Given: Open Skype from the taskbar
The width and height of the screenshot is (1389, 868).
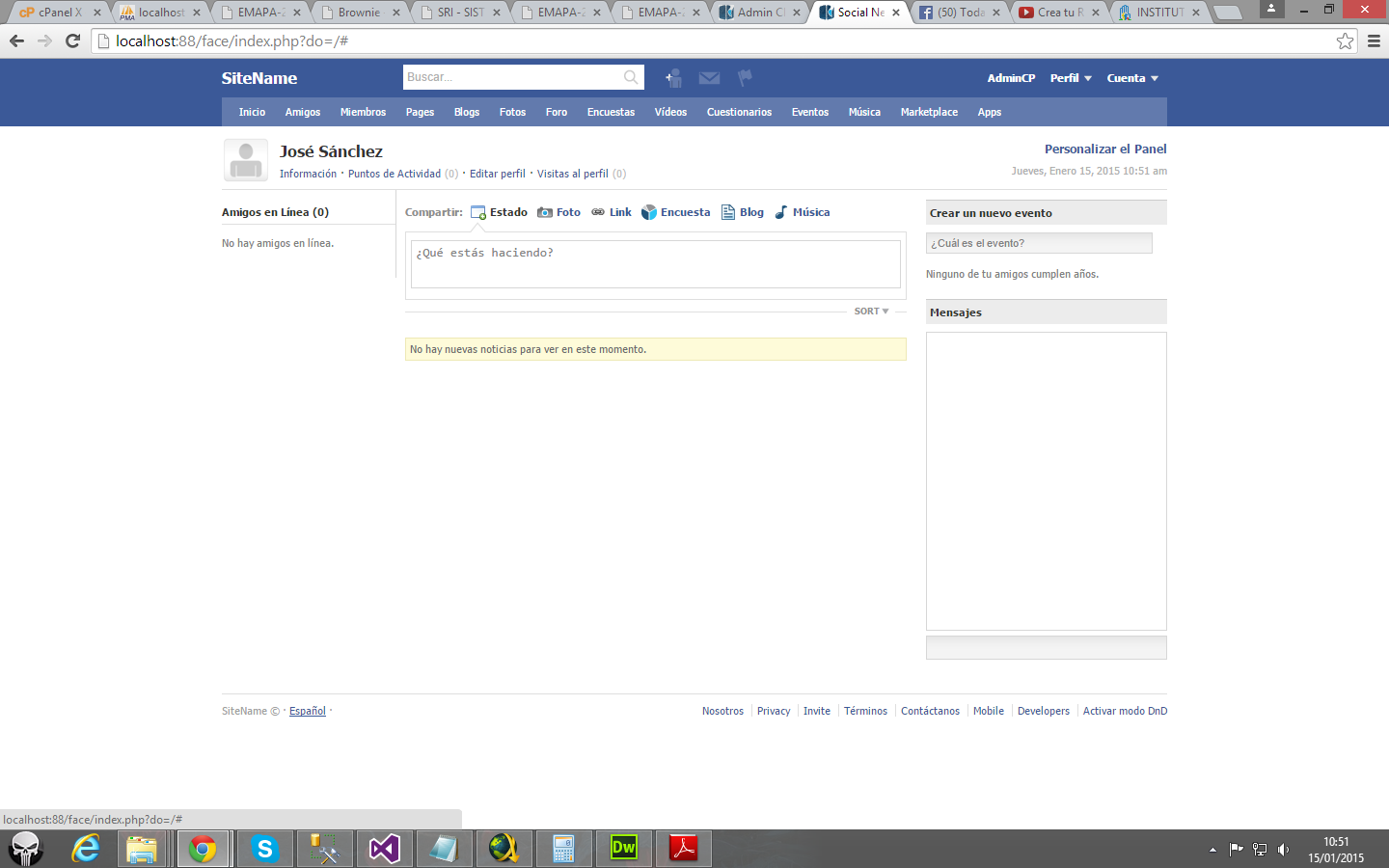Looking at the screenshot, I should 264,849.
